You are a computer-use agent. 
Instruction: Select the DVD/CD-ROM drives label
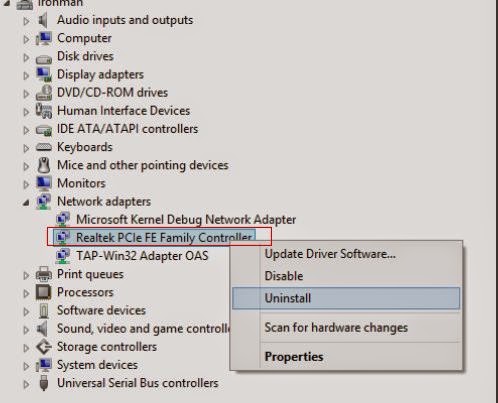pos(112,92)
